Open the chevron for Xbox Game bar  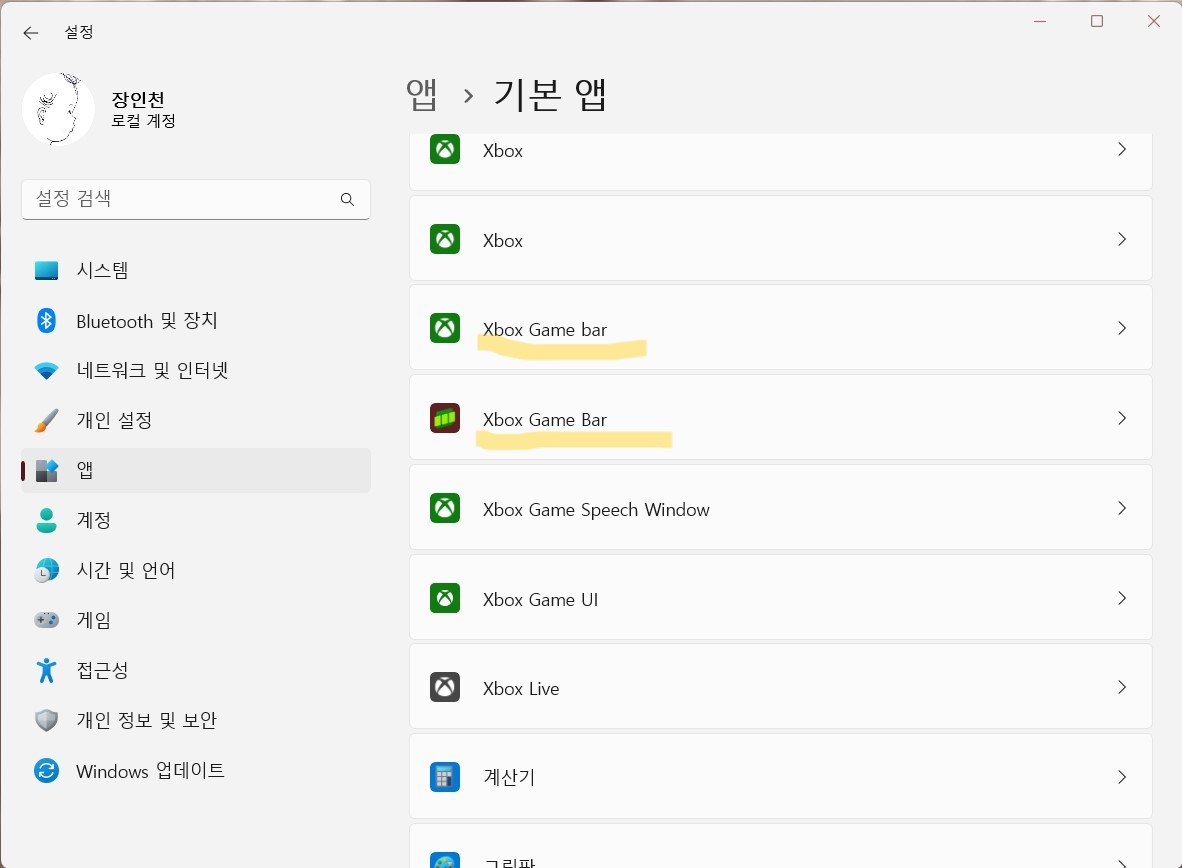point(1122,328)
